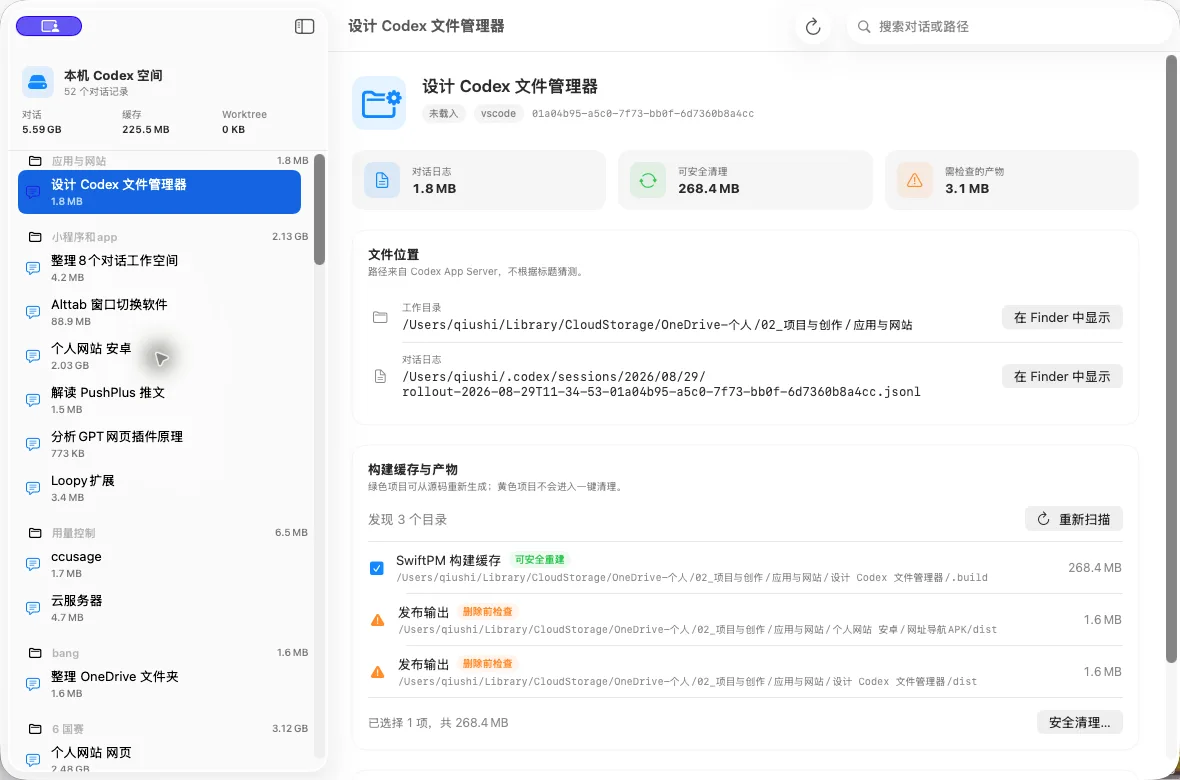The image size is (1180, 780).
Task: Click the 安全清理... button
Action: (x=1079, y=723)
